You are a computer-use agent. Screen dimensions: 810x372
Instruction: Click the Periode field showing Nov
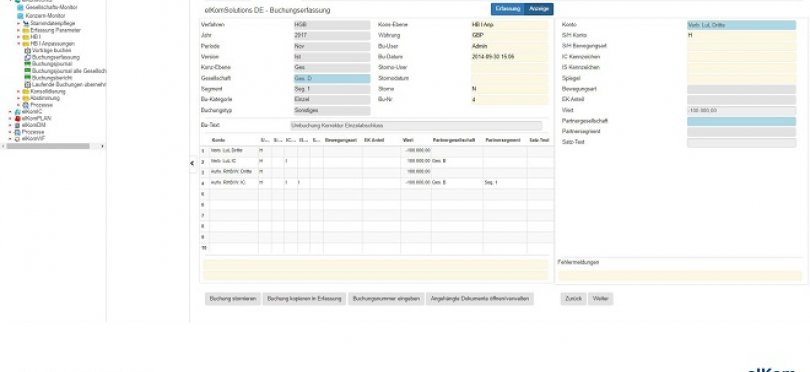pyautogui.click(x=332, y=46)
